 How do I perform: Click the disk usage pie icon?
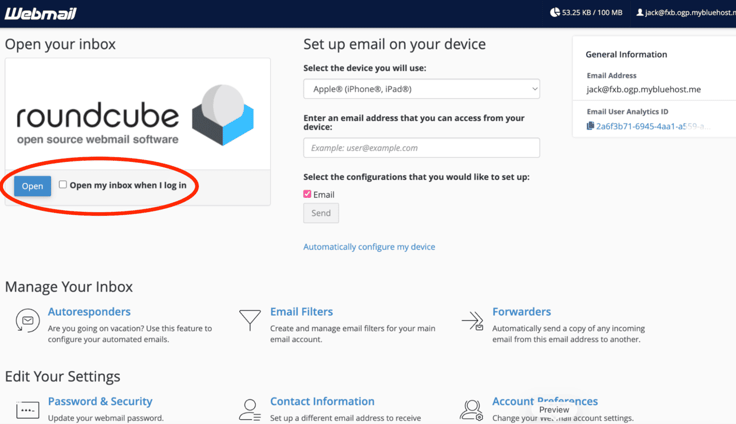tap(555, 12)
